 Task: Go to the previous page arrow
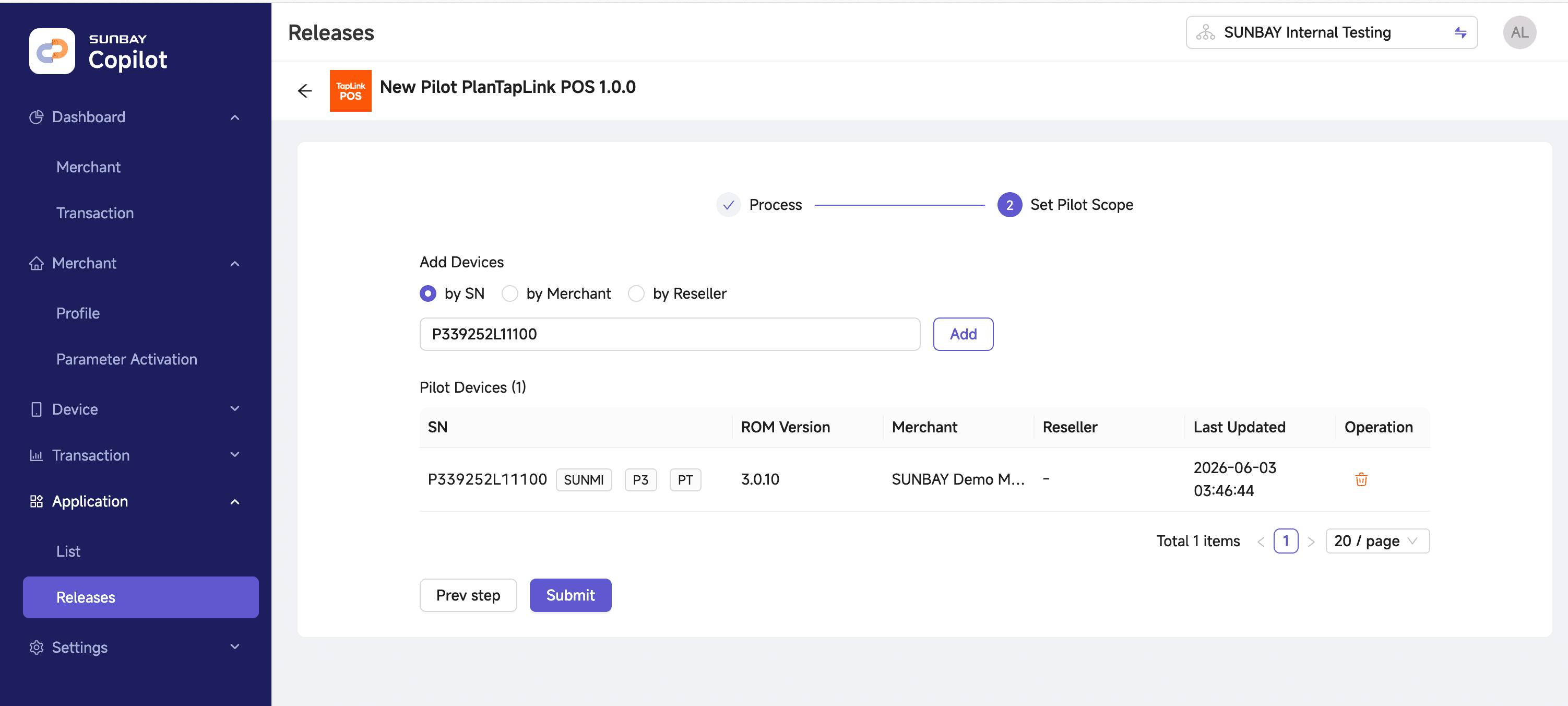[1261, 542]
